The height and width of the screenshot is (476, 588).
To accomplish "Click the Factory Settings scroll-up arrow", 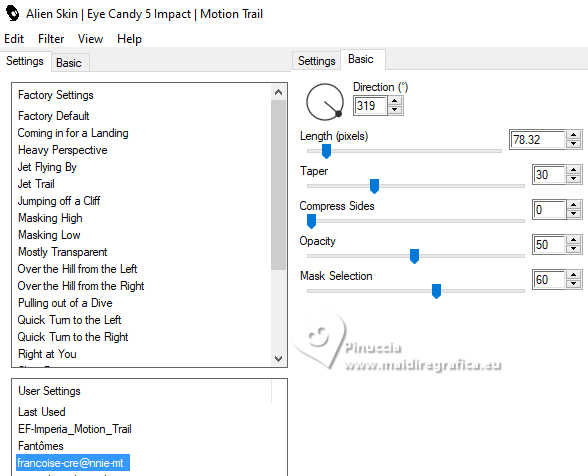I will [x=278, y=92].
